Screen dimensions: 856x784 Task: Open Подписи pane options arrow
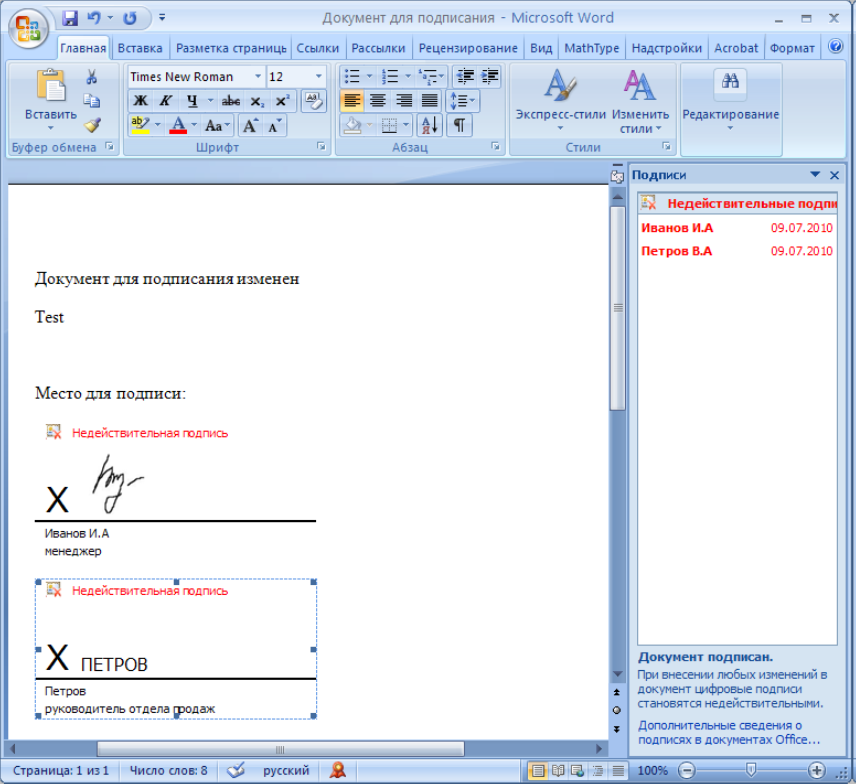[x=815, y=175]
